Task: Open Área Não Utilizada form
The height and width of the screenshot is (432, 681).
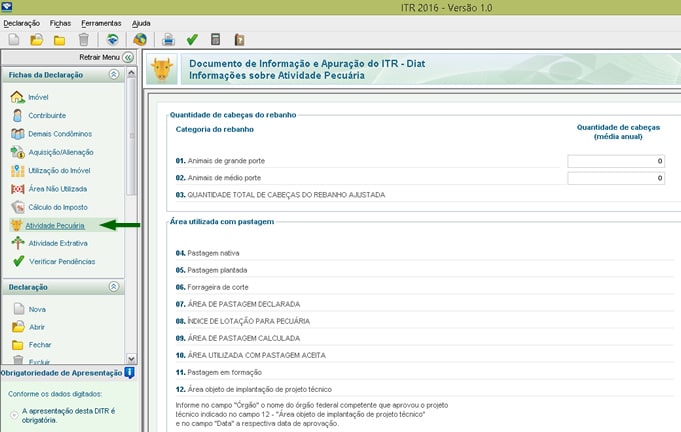Action: tap(58, 189)
